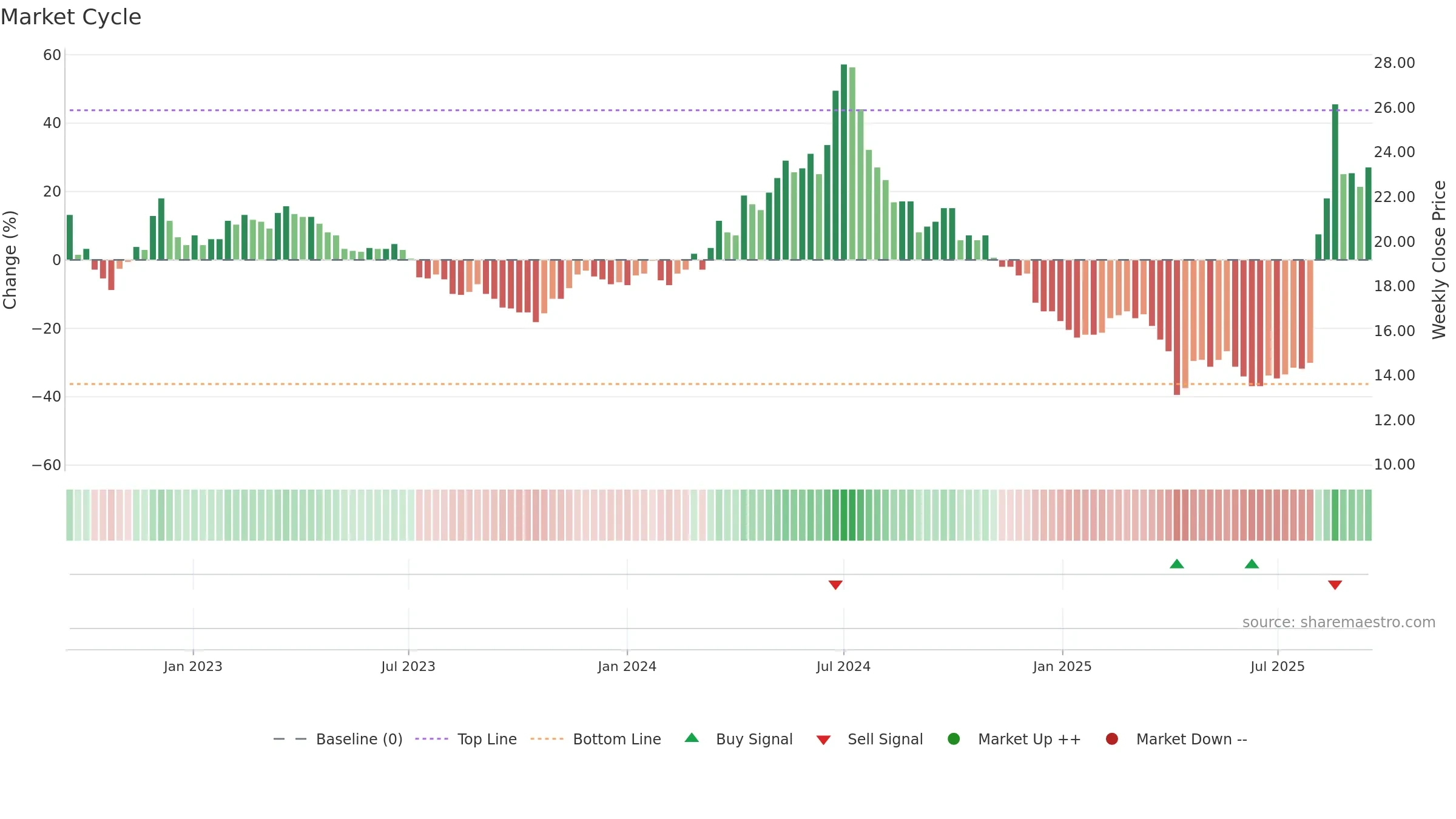The height and width of the screenshot is (819, 1456).
Task: Click the darkest green heatmap cell near Jul 2024
Action: click(x=844, y=515)
